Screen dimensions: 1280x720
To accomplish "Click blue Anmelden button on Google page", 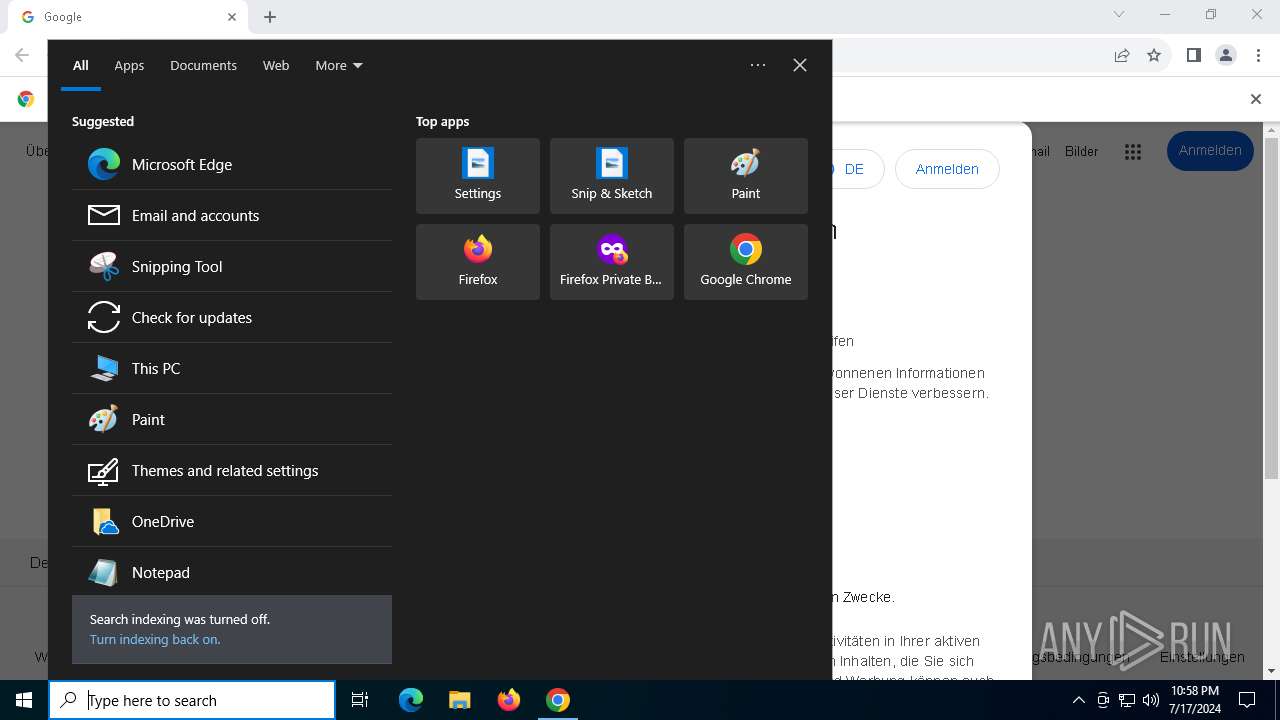I will click(1210, 151).
